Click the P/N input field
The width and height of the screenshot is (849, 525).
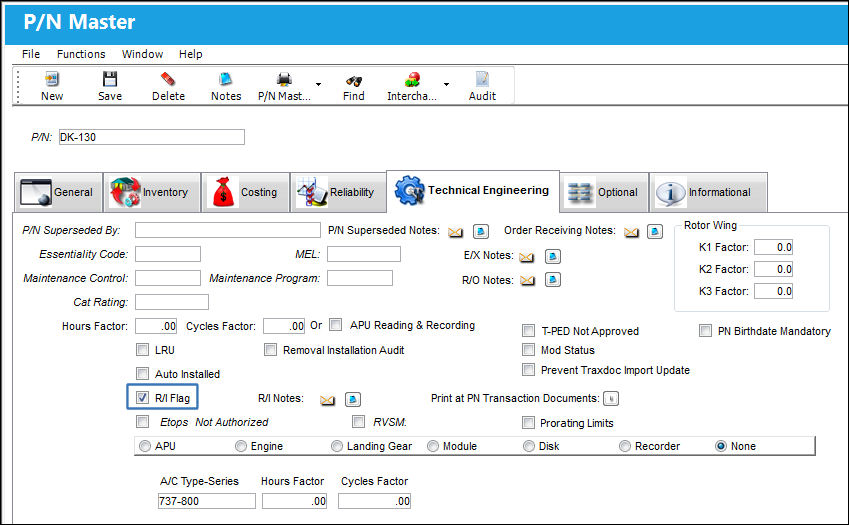[x=152, y=137]
